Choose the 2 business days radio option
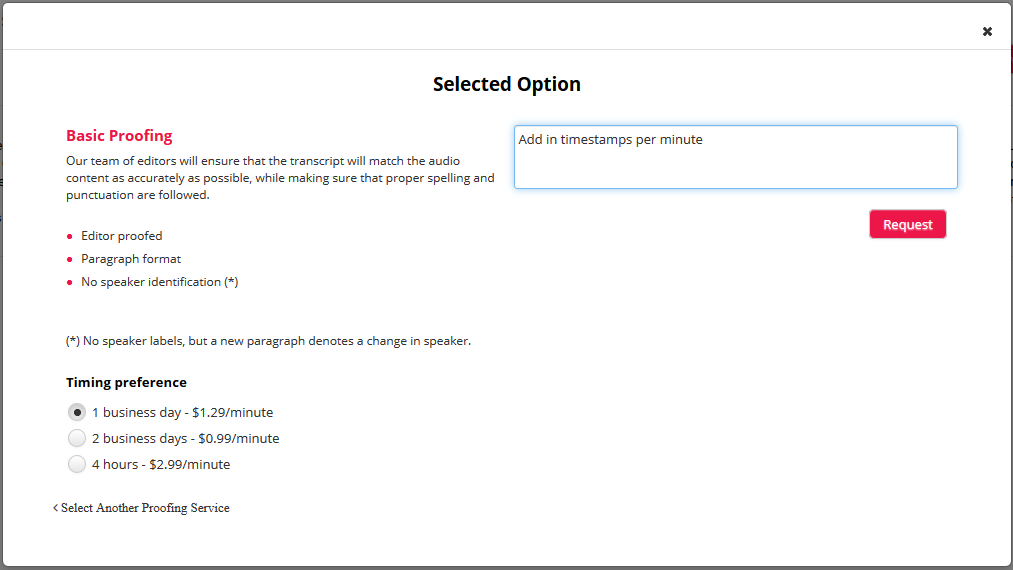 tap(77, 438)
